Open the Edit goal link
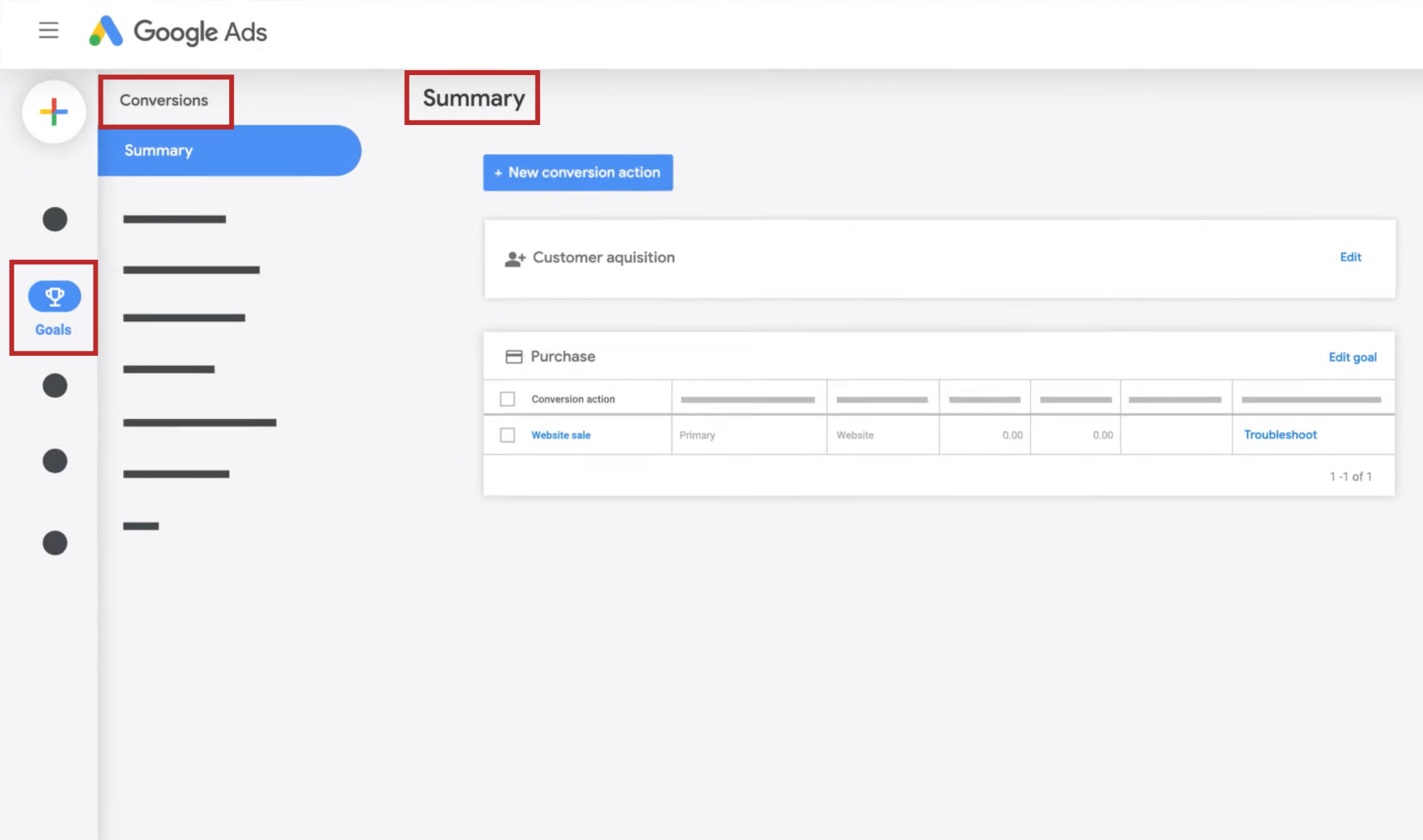This screenshot has width=1423, height=840. click(1352, 357)
